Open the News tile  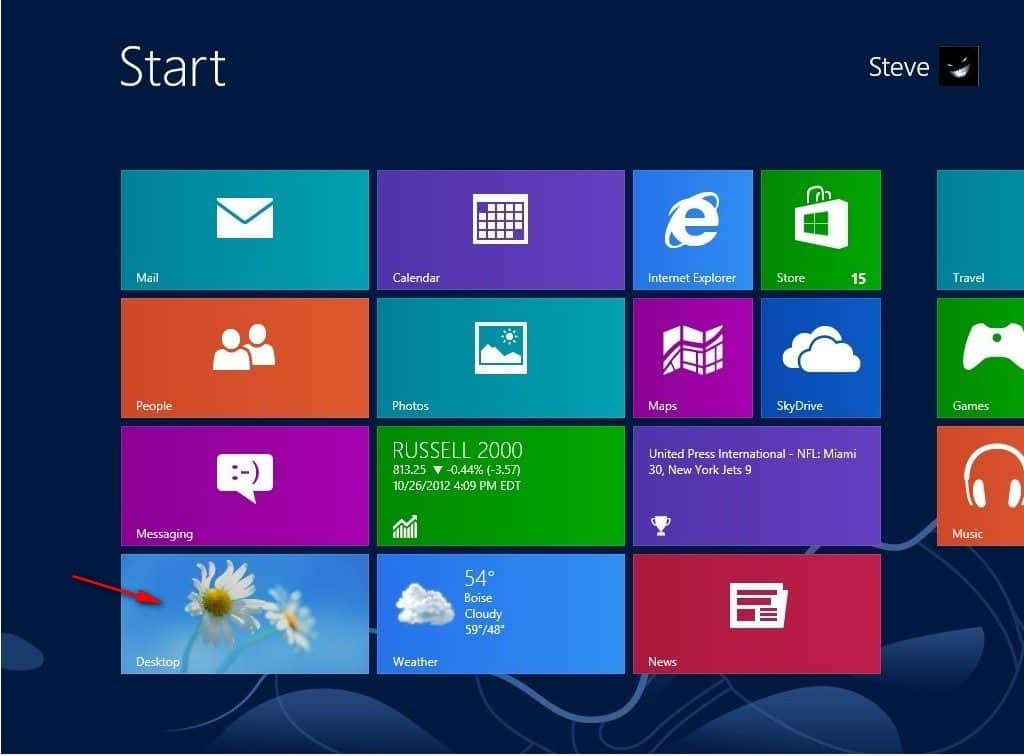click(757, 614)
